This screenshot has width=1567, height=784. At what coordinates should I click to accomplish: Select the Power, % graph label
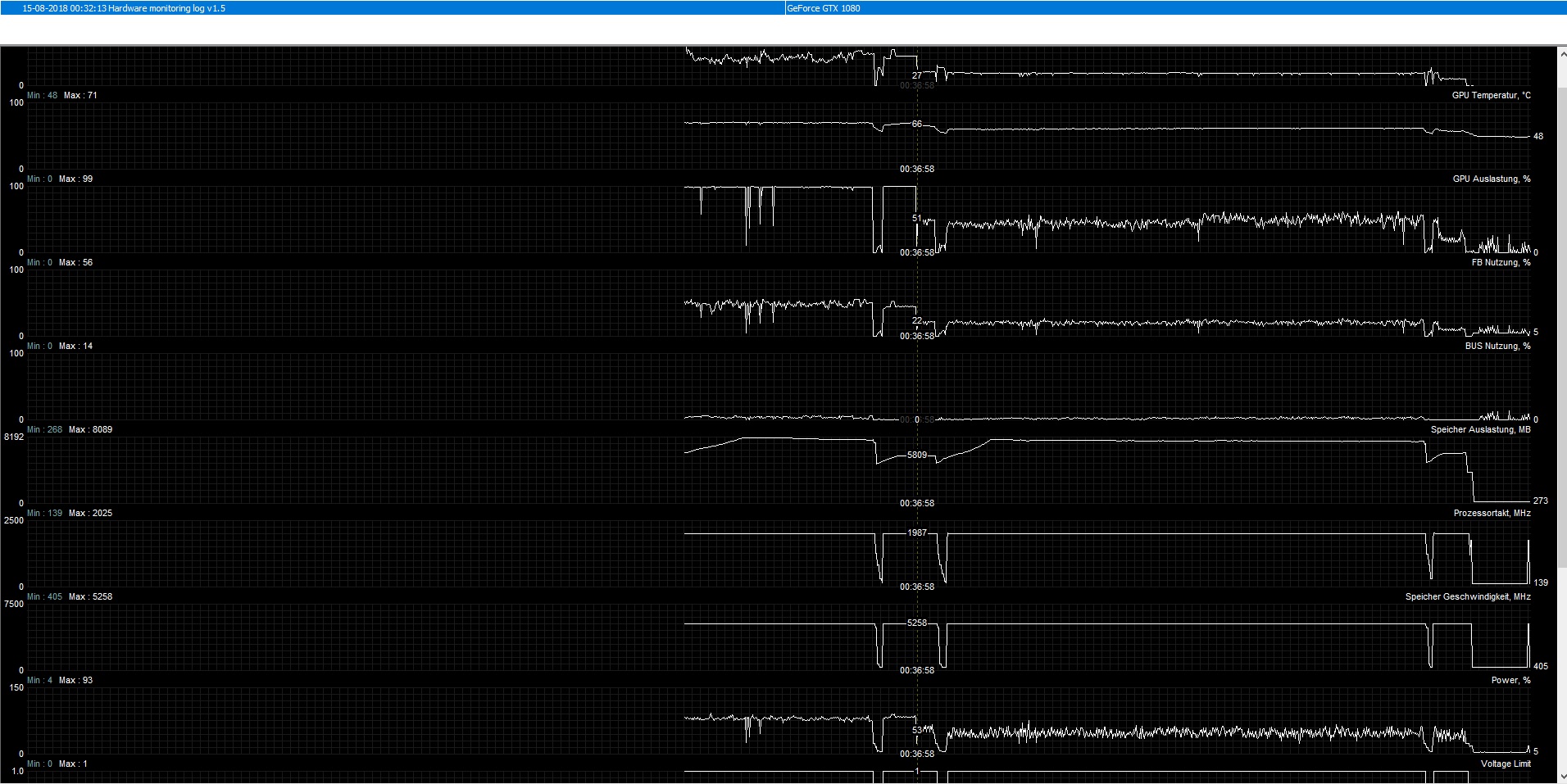click(1510, 680)
